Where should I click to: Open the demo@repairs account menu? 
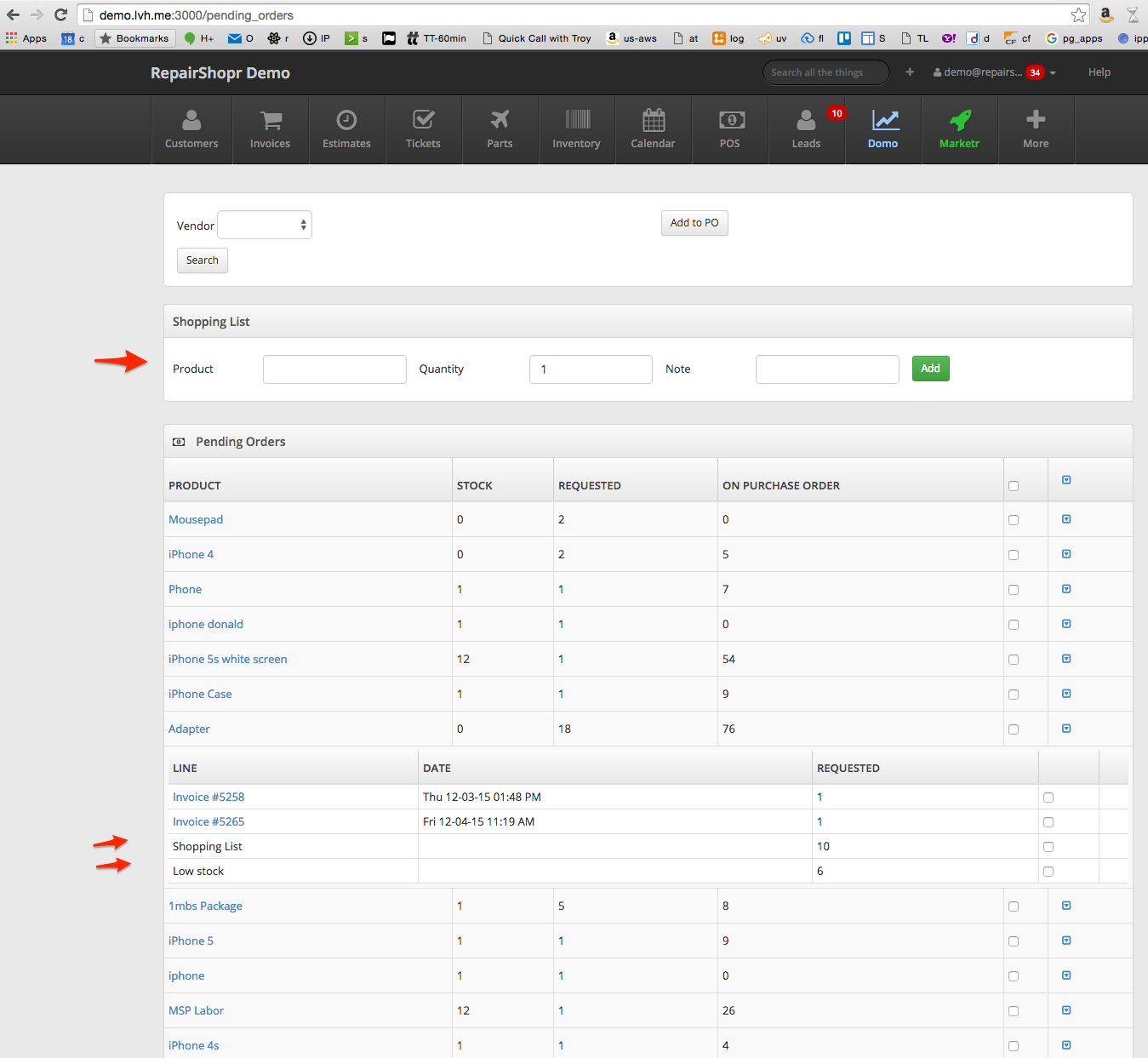coord(994,72)
